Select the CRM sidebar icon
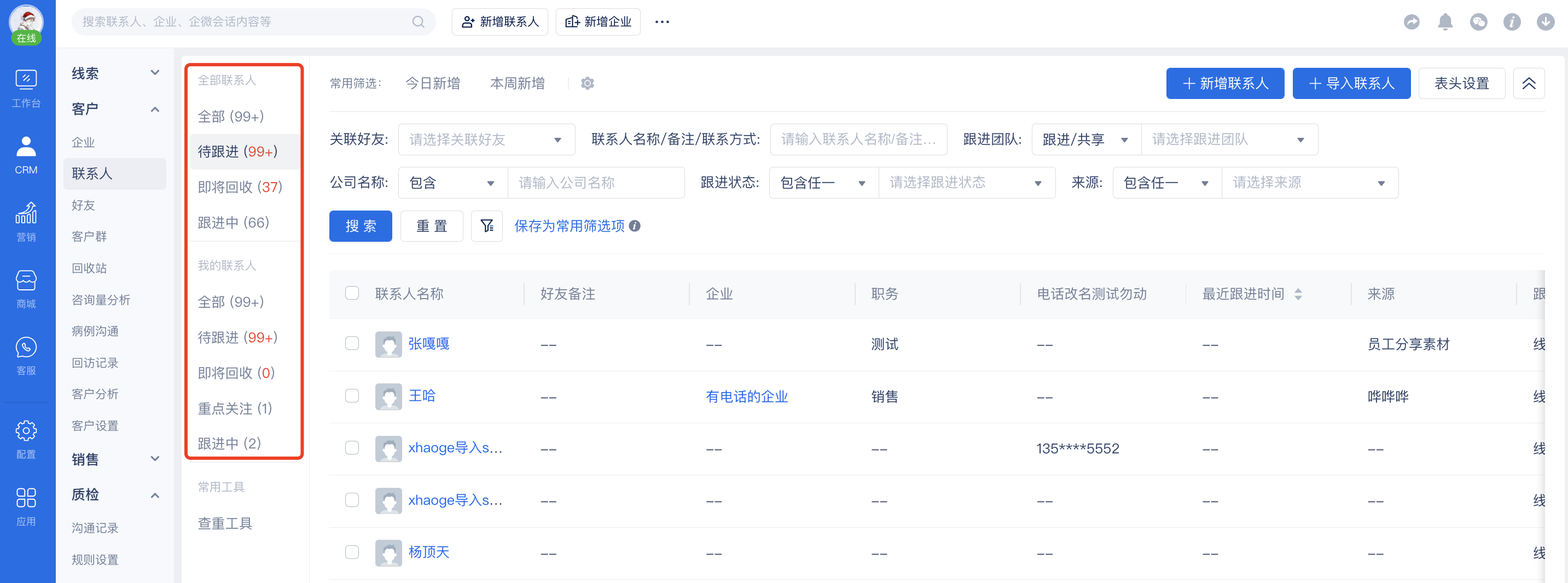 point(26,155)
